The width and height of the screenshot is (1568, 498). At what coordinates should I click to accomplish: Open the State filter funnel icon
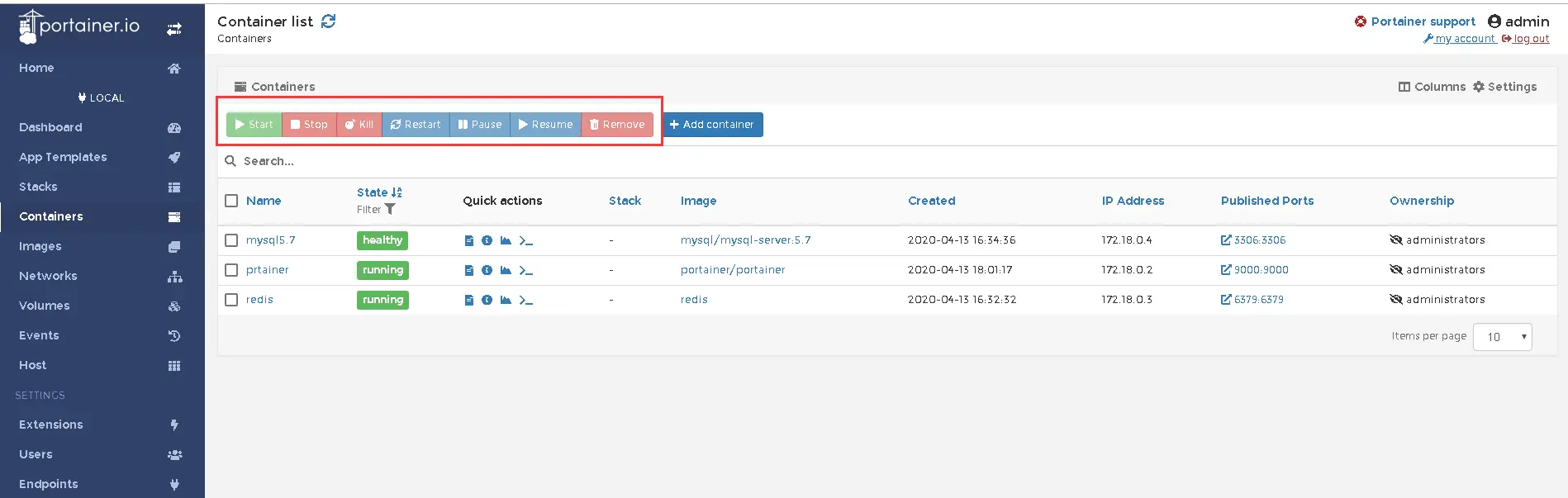coord(390,210)
